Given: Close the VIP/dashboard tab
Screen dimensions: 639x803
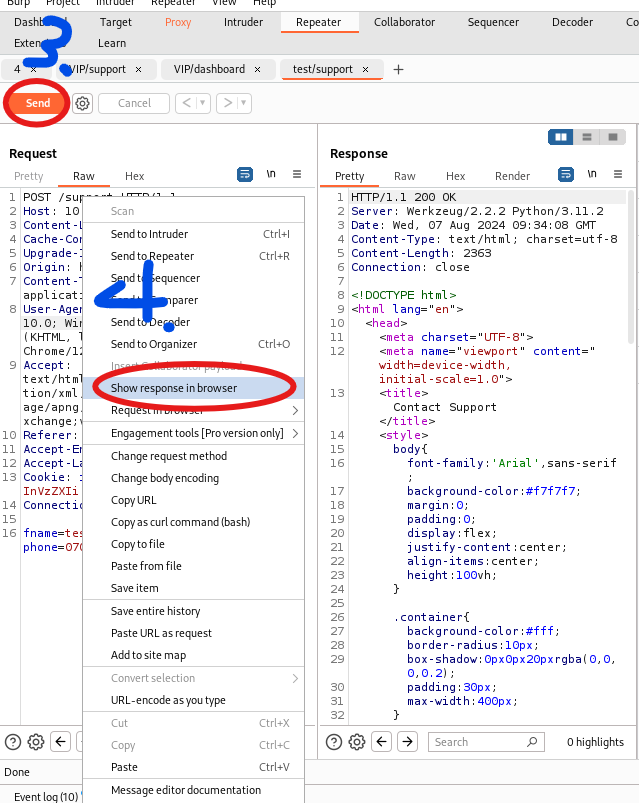Looking at the screenshot, I should point(258,70).
